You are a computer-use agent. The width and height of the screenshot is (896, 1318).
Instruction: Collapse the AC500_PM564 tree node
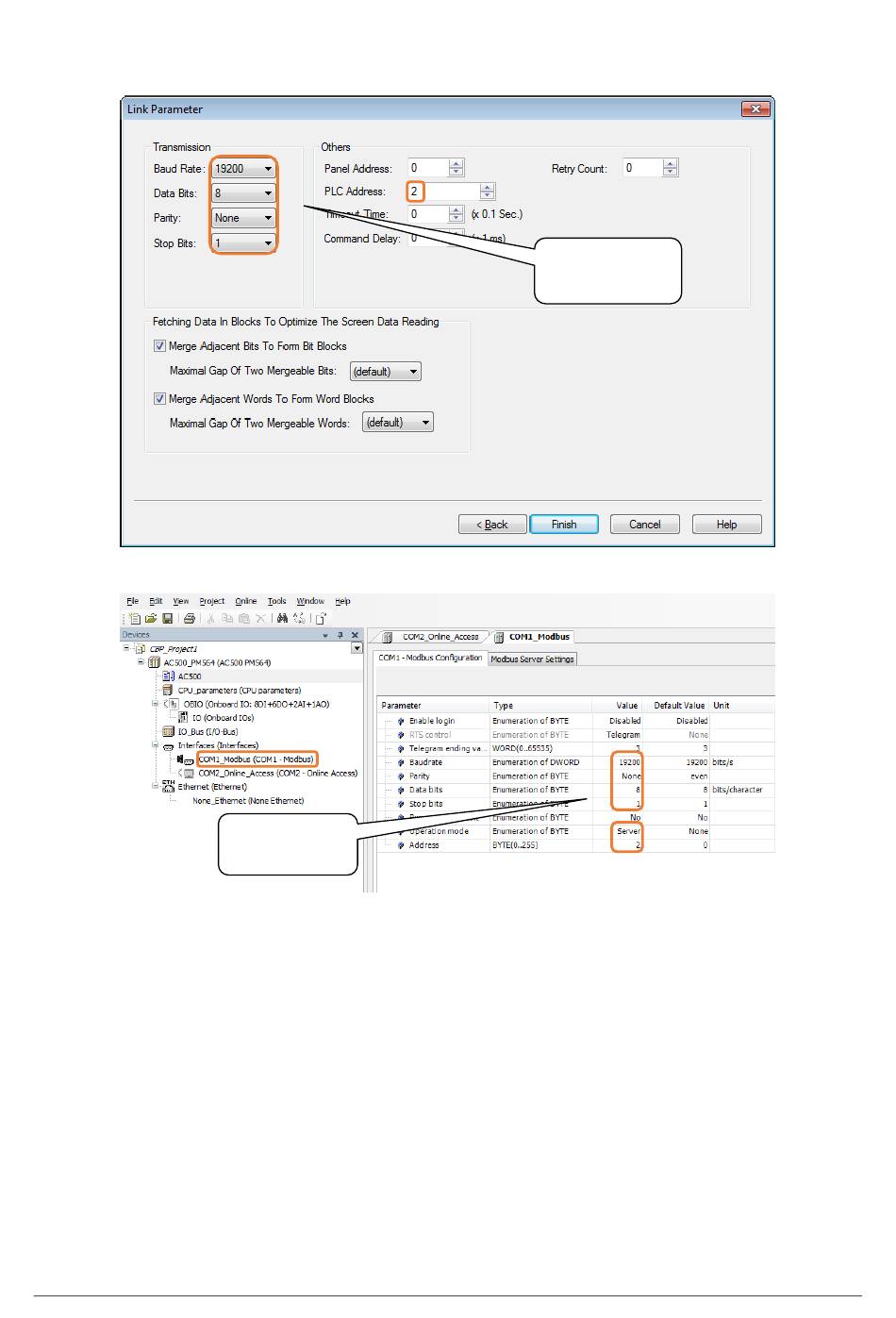(141, 662)
